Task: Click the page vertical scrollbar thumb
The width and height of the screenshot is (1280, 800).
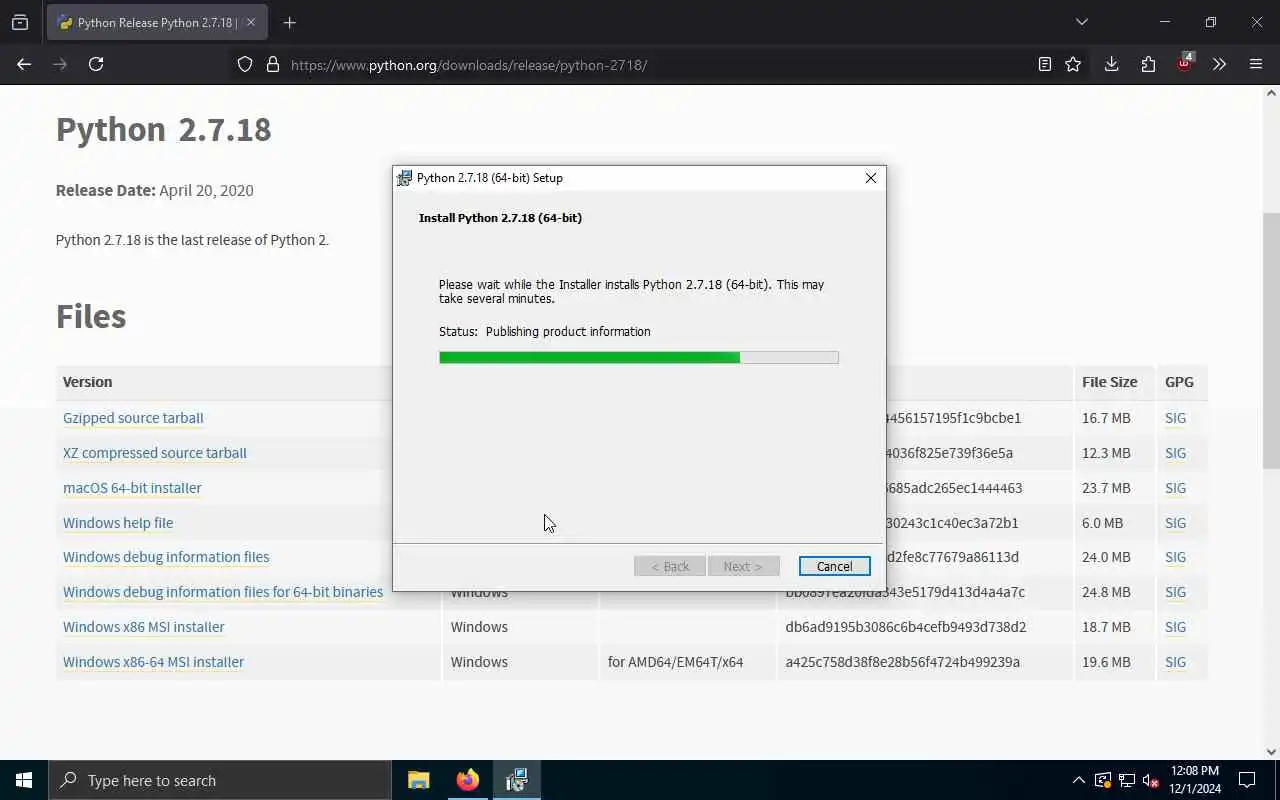Action: click(x=1271, y=340)
